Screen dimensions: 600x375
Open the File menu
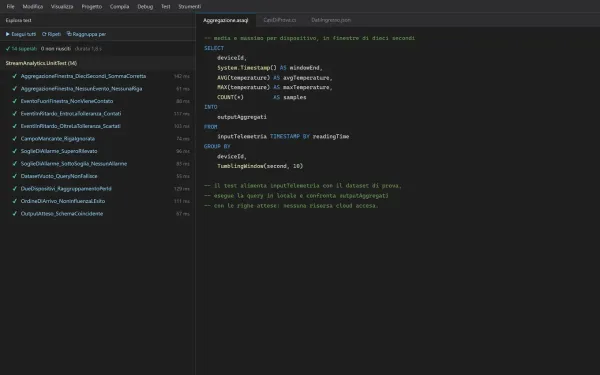click(x=10, y=7)
